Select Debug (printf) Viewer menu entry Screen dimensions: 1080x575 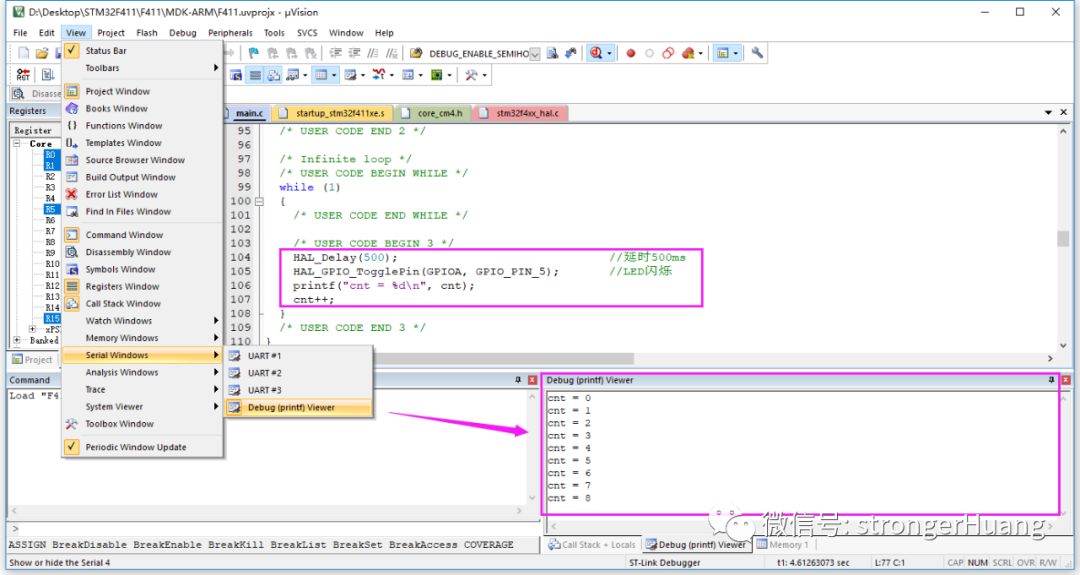pos(291,407)
